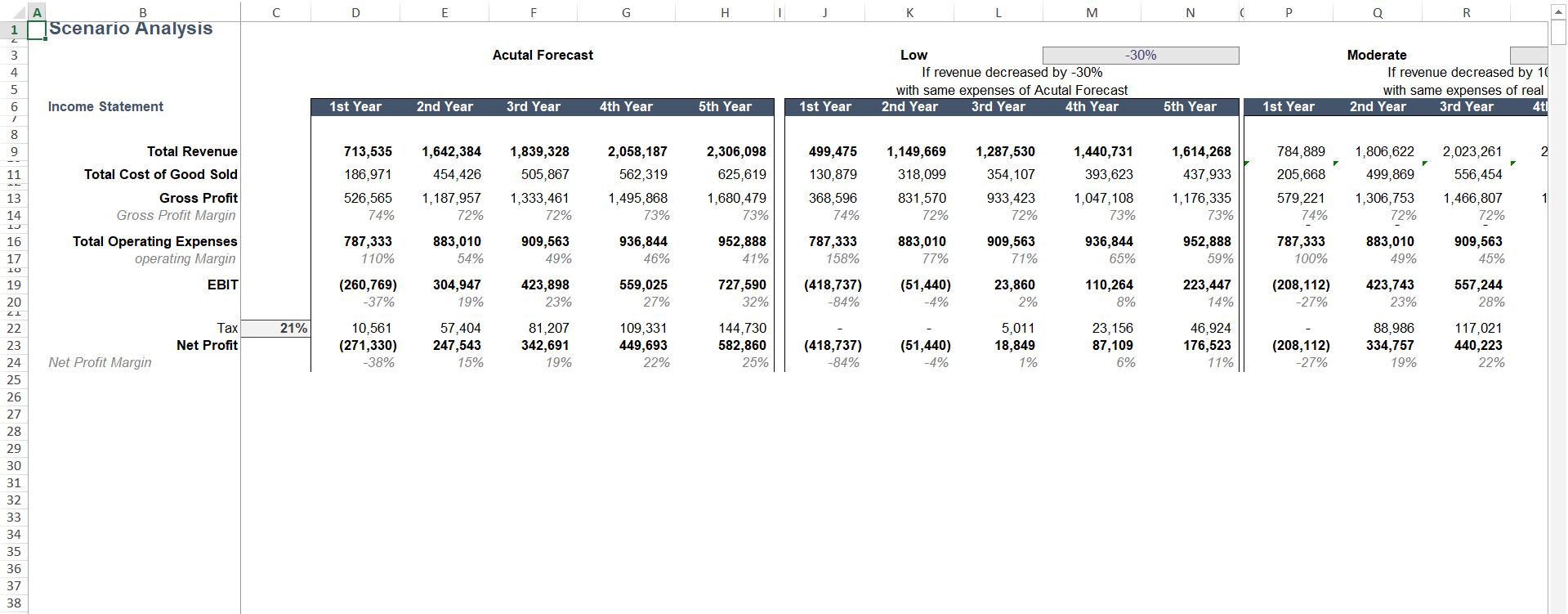Click the 'Net Profit Margin' label

point(100,362)
